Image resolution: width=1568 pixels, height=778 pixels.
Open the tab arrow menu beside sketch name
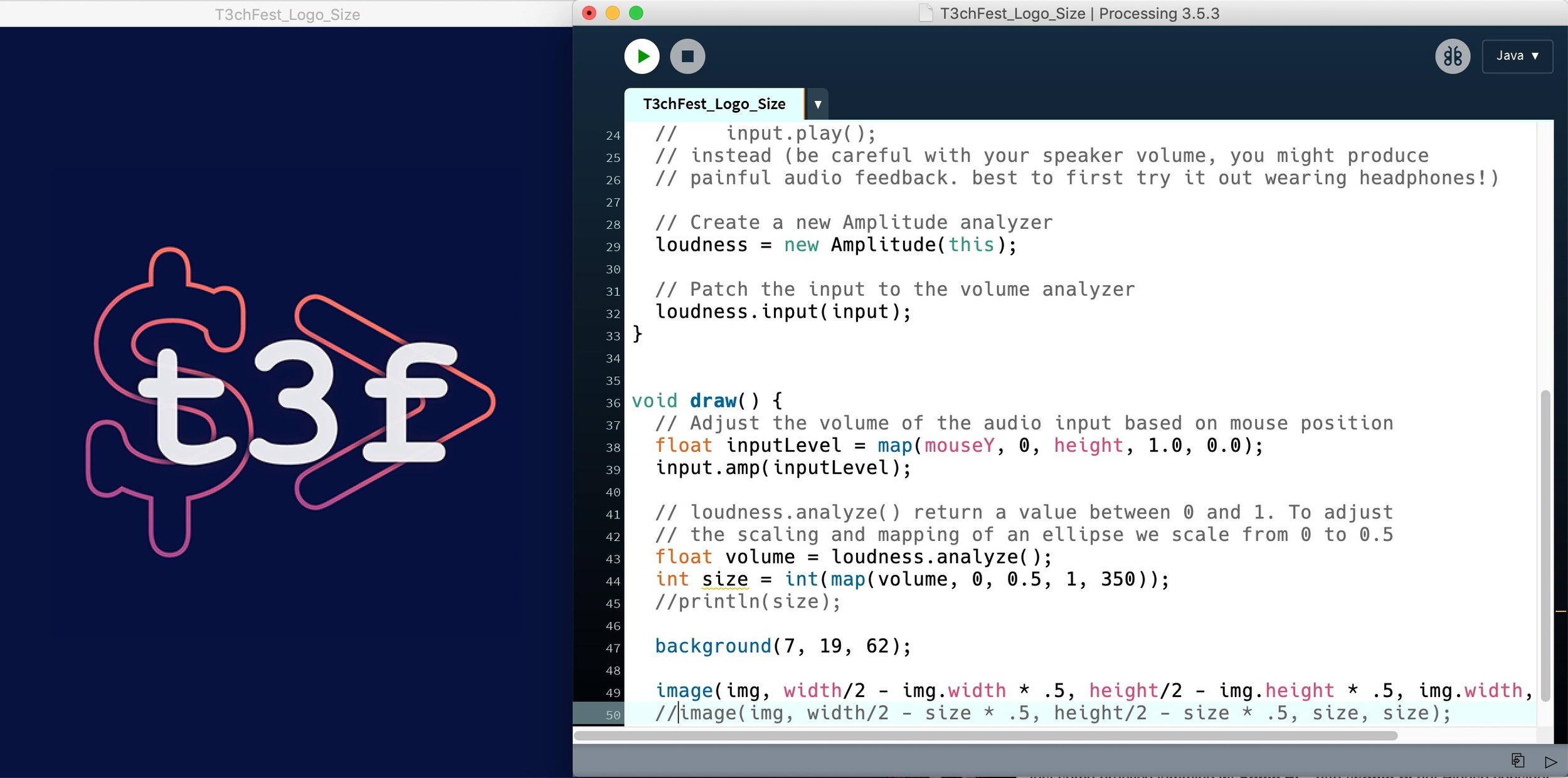817,105
